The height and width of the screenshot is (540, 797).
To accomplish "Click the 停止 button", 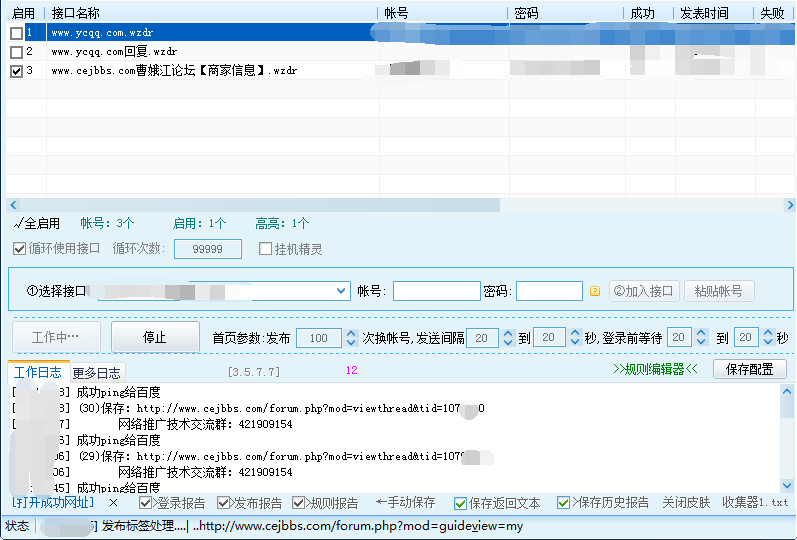I will 155,337.
